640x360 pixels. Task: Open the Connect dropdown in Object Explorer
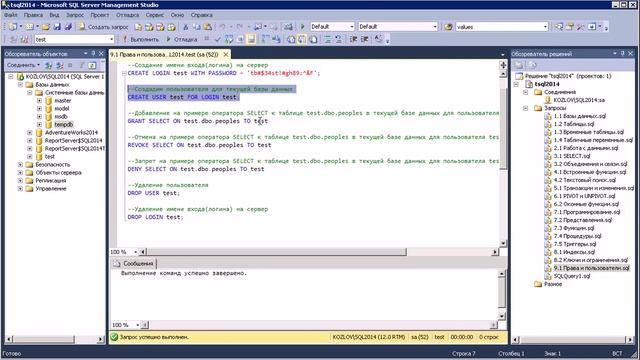(23, 65)
